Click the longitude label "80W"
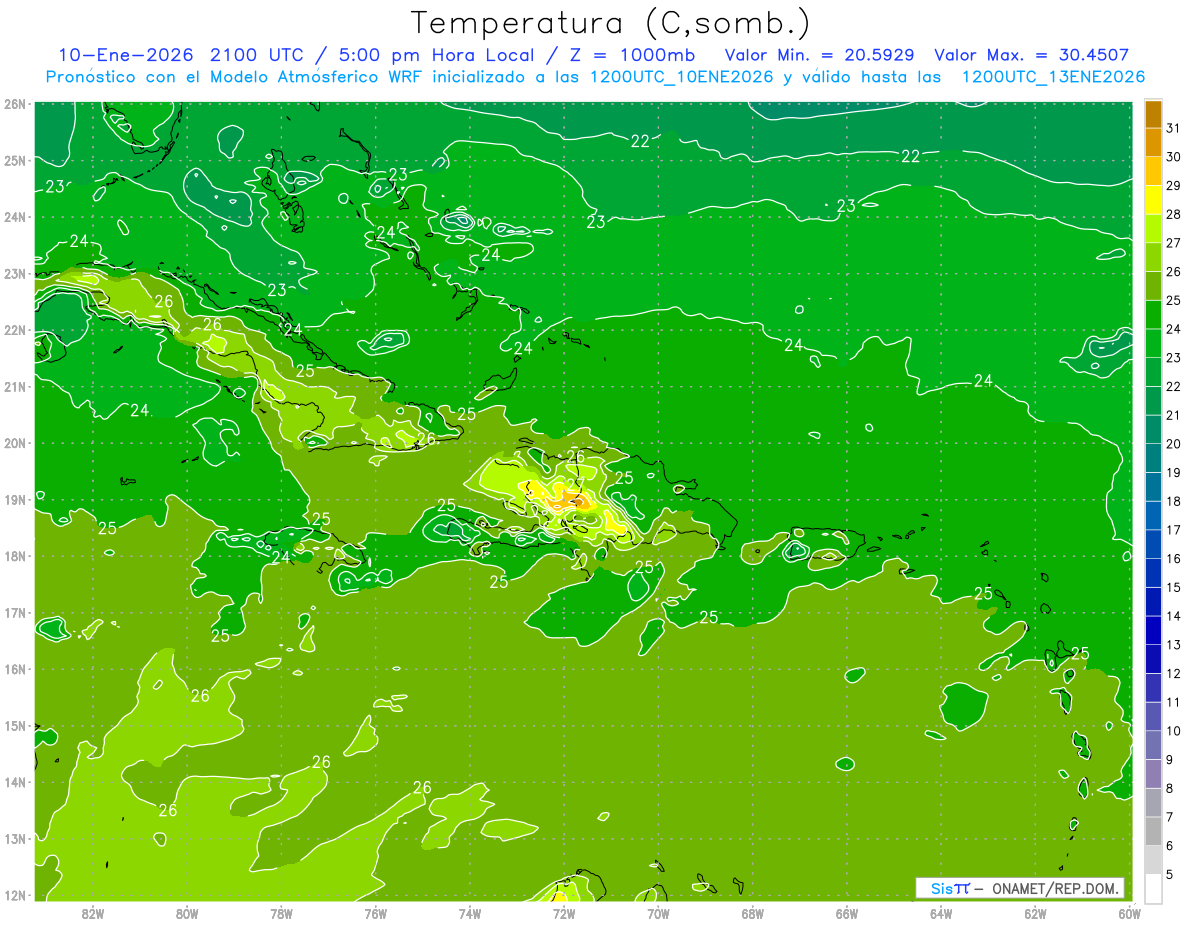Viewport: 1200px width, 927px height. tap(187, 913)
